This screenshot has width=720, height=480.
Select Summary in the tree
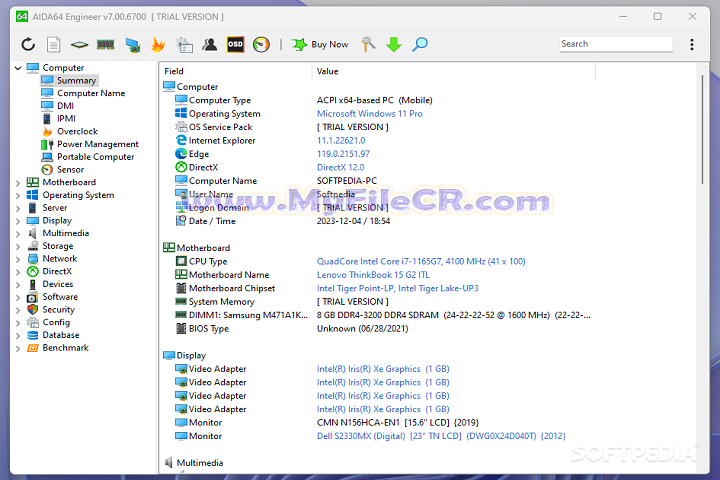point(76,80)
